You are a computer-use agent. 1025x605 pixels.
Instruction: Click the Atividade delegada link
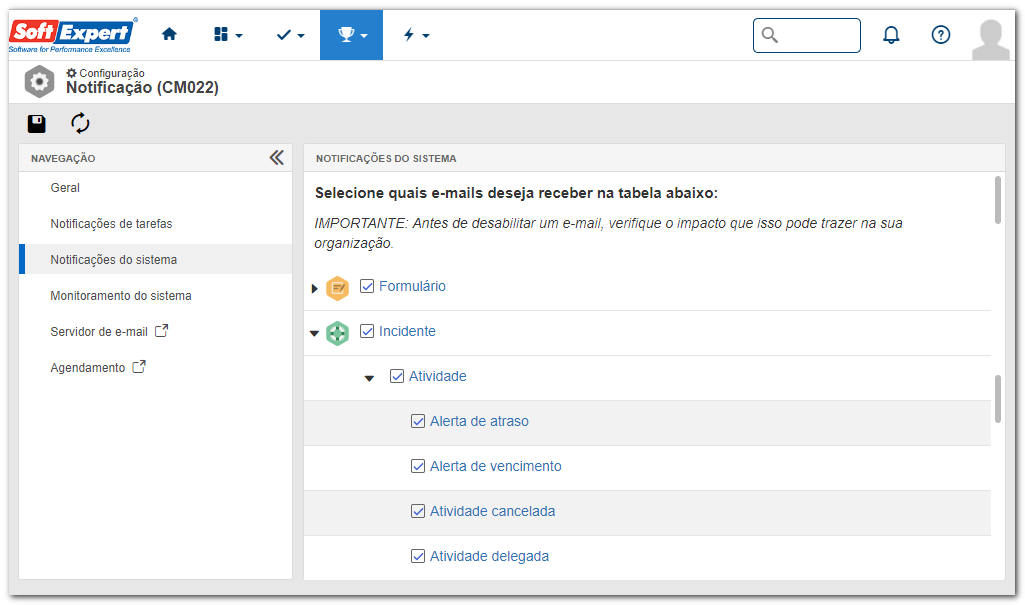click(489, 557)
